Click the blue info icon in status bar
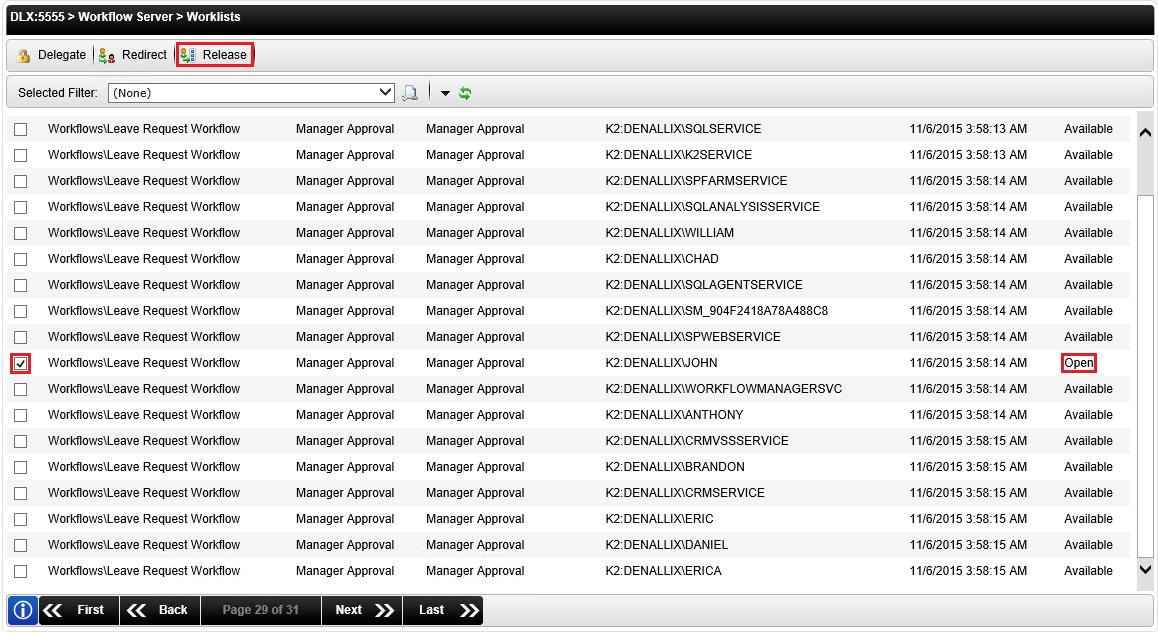This screenshot has height=633, width=1158. click(21, 610)
